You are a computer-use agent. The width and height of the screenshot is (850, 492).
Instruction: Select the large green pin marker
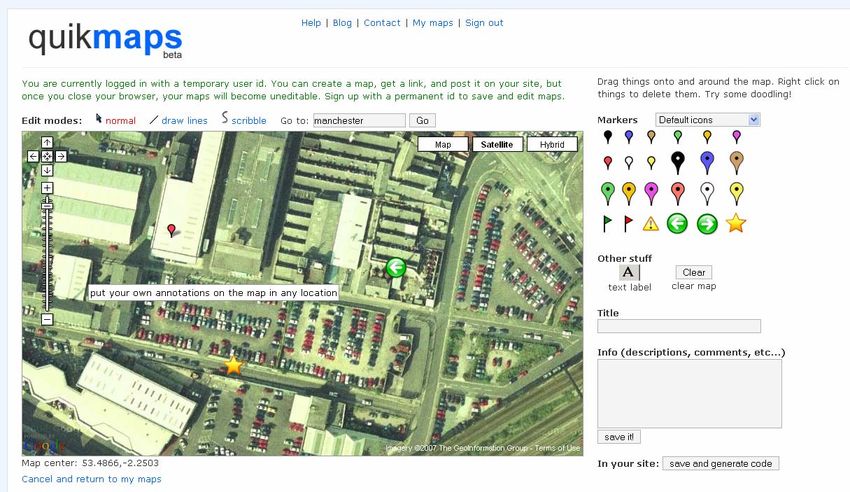(608, 193)
